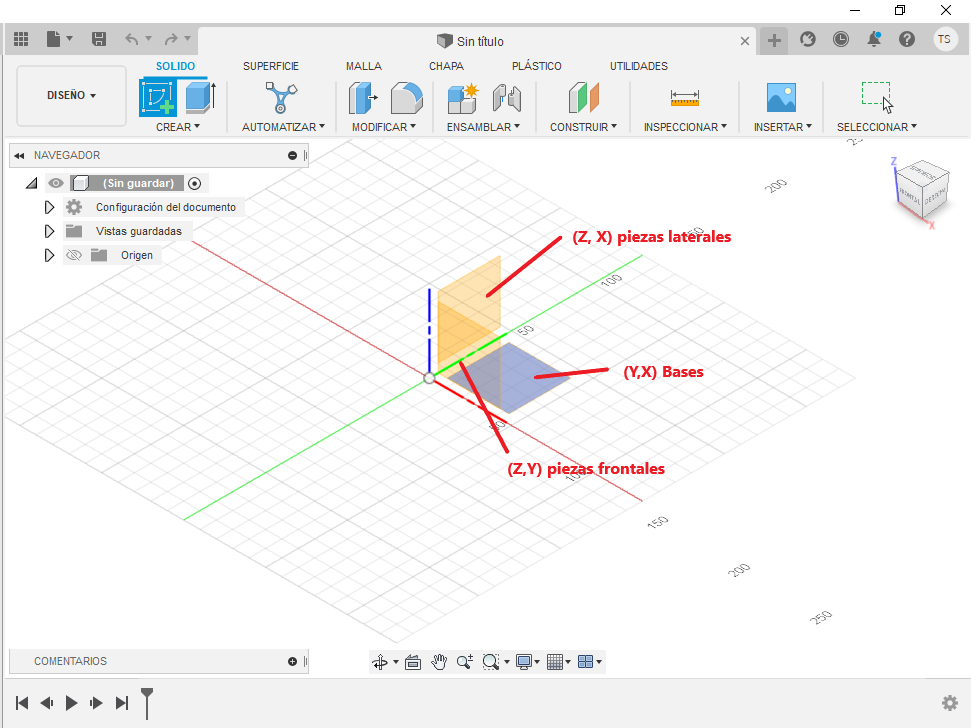Jump to the timeline end

click(x=122, y=703)
